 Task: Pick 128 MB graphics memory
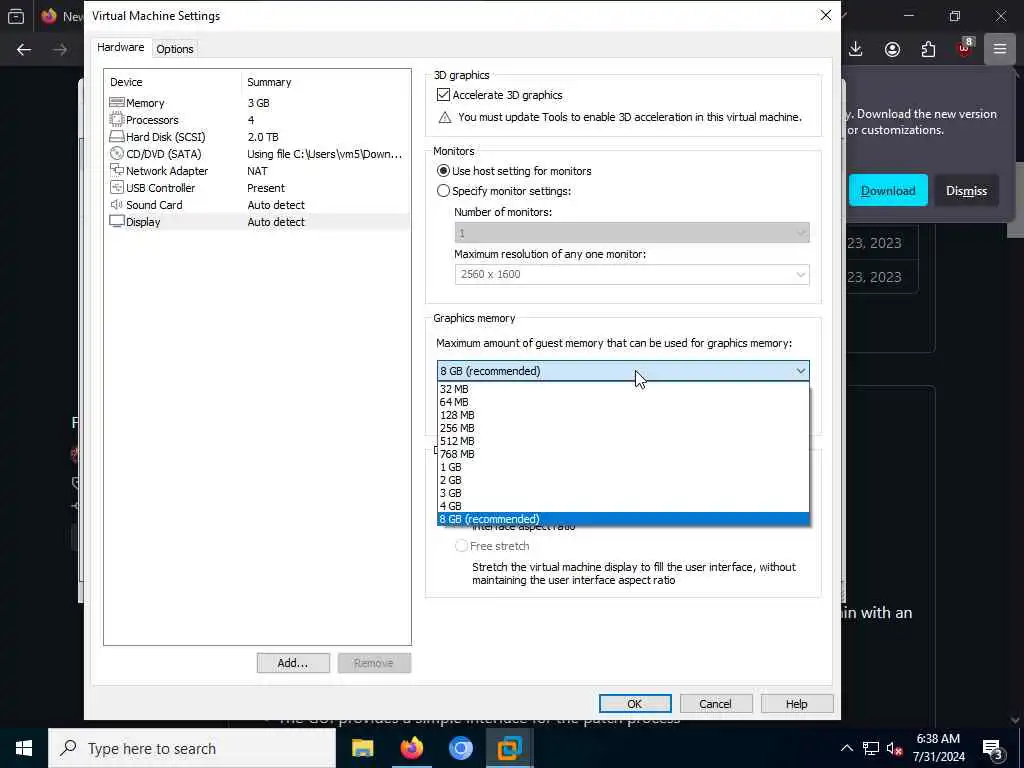tap(623, 415)
